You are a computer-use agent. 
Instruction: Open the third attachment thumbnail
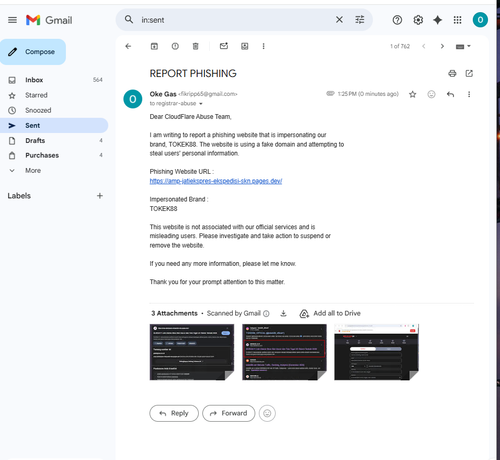tap(376, 352)
